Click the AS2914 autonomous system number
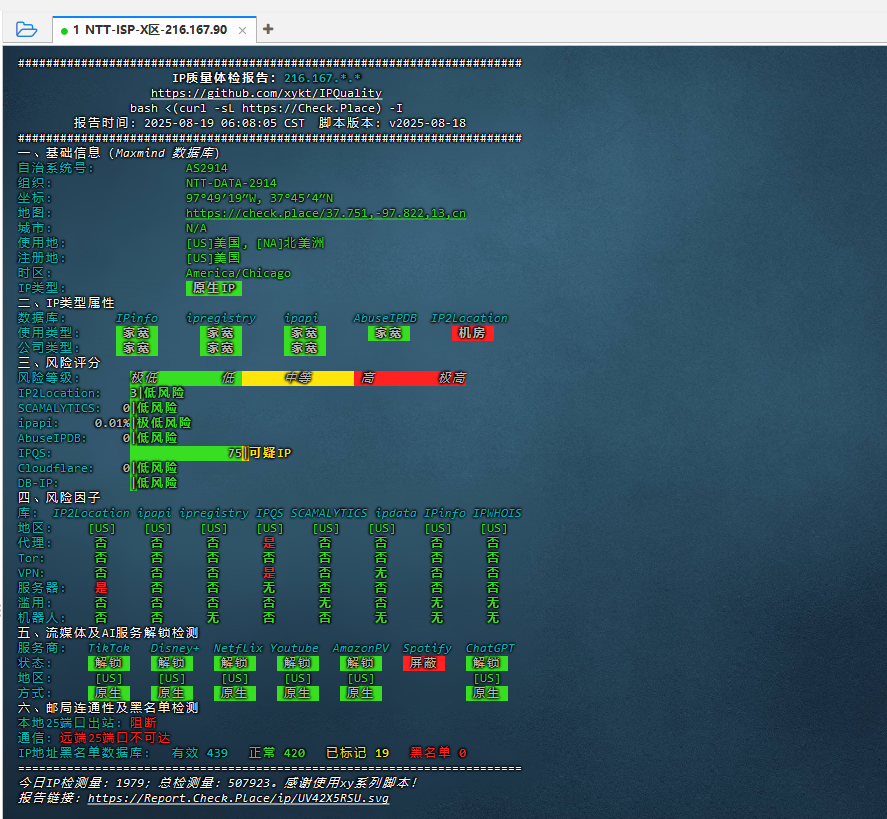887x819 pixels. point(206,168)
